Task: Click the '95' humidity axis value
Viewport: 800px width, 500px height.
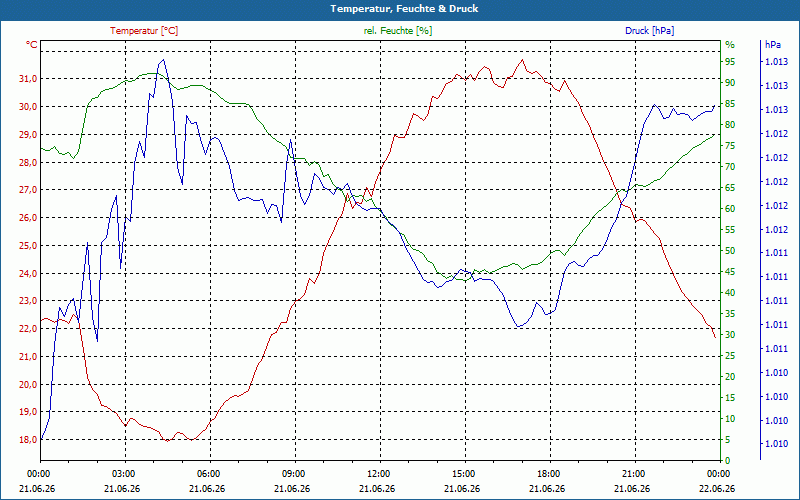Action: 730,62
